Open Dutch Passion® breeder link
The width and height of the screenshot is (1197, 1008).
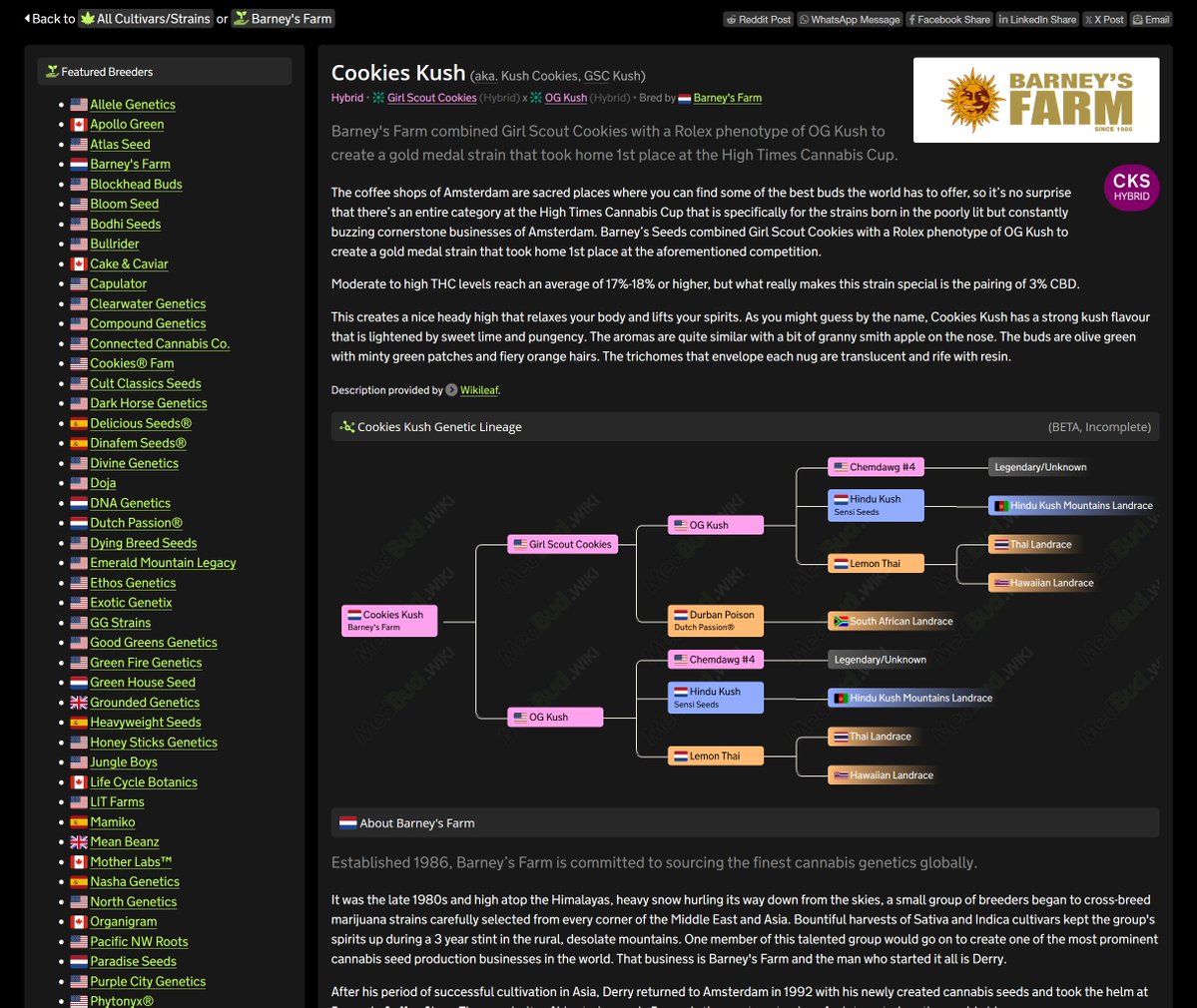coord(136,523)
